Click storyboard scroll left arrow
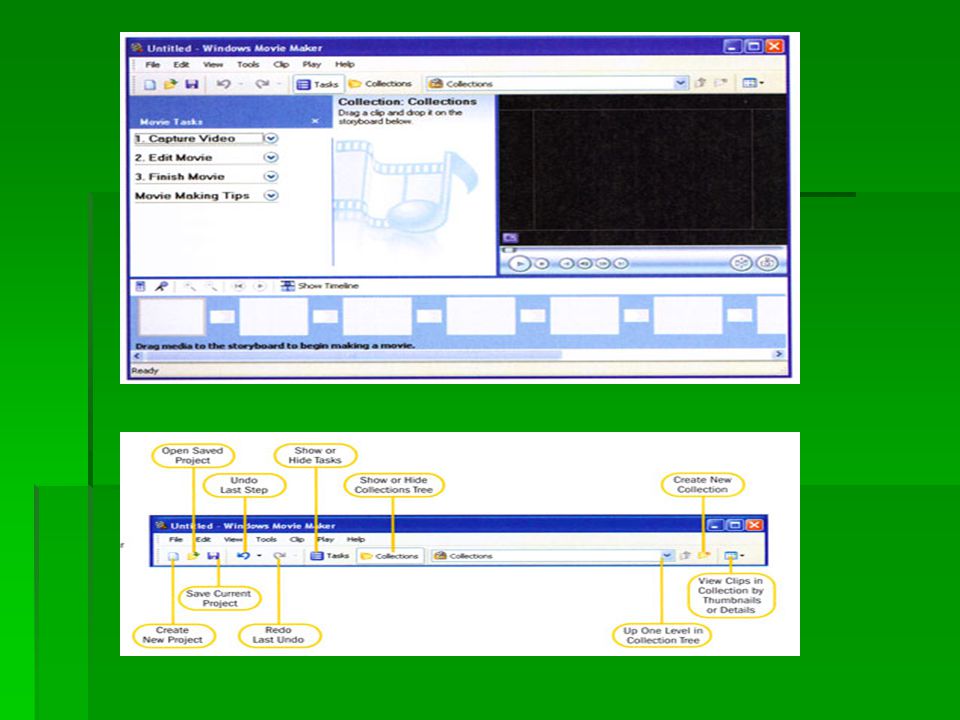Image resolution: width=960 pixels, height=720 pixels. [138, 355]
